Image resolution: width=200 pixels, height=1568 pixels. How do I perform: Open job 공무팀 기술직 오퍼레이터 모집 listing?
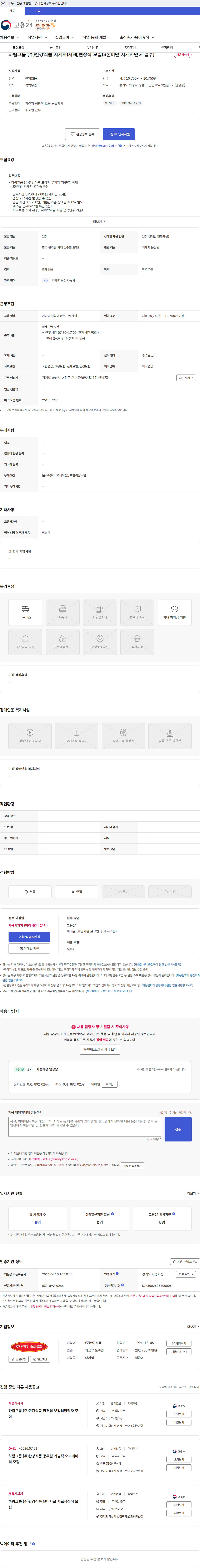click(43, 1459)
